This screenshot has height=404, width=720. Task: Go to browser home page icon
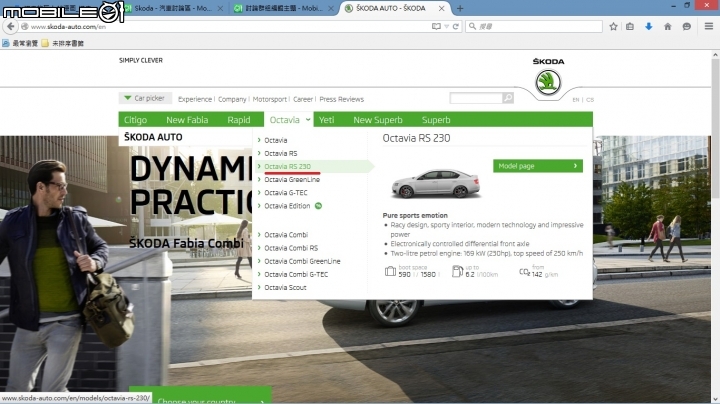668,27
